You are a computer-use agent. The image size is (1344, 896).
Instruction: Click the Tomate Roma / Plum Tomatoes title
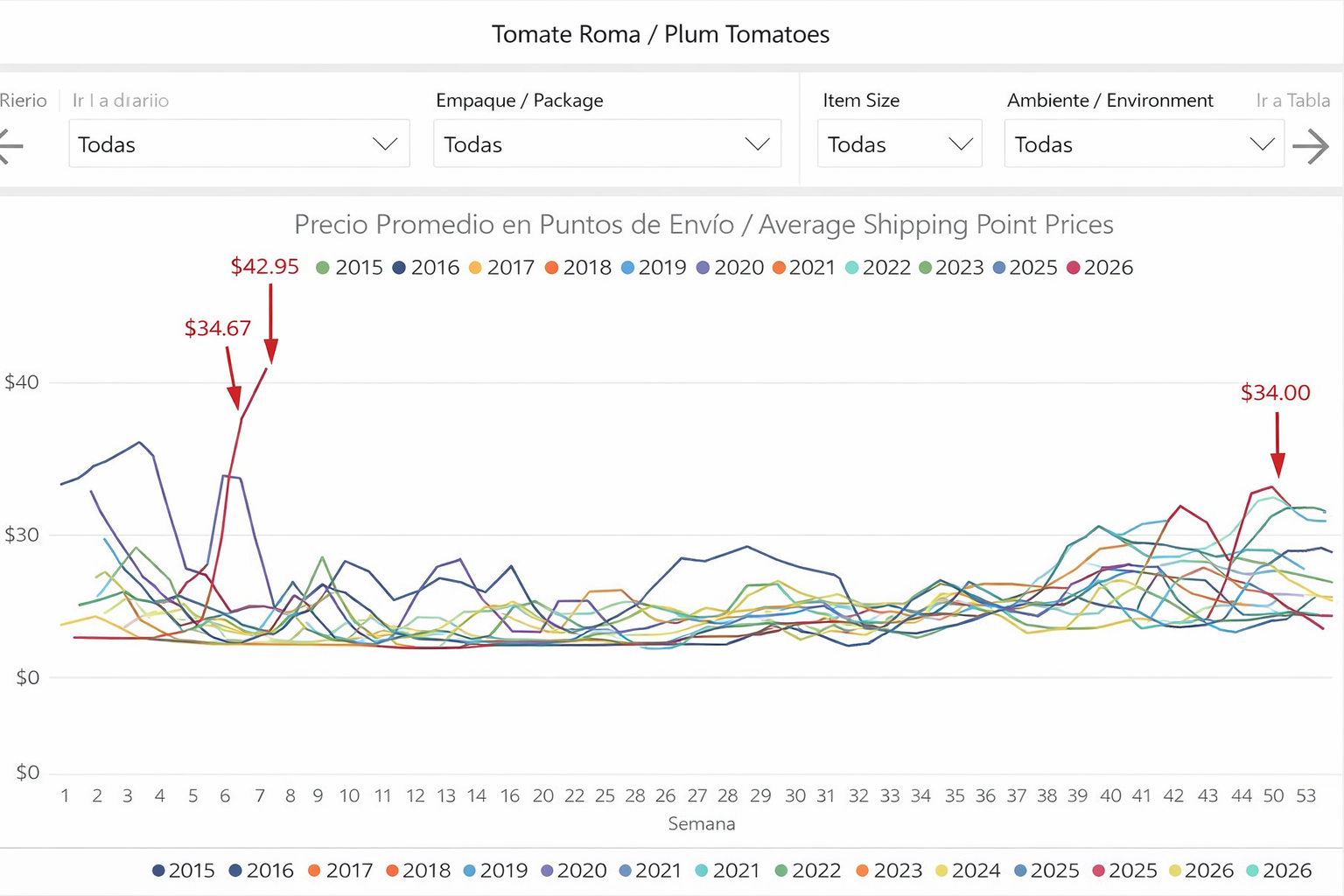661,34
